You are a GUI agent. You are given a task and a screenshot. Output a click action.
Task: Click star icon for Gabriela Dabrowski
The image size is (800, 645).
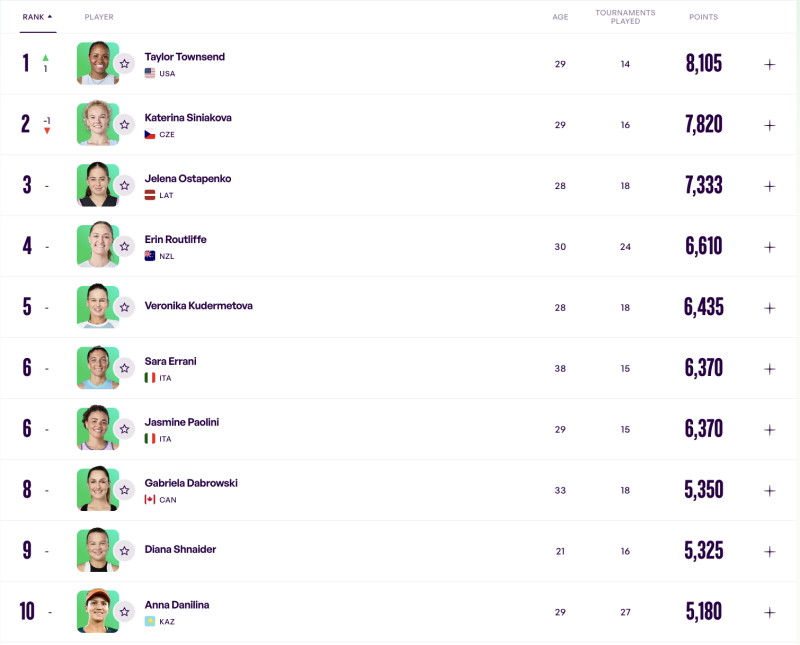124,490
